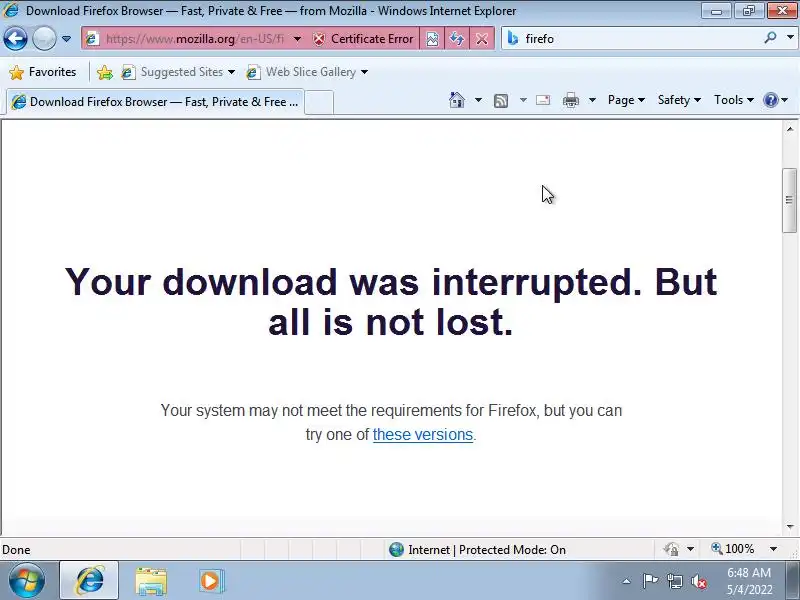Click the 'Done' status bar text
This screenshot has width=800, height=600.
(x=16, y=550)
